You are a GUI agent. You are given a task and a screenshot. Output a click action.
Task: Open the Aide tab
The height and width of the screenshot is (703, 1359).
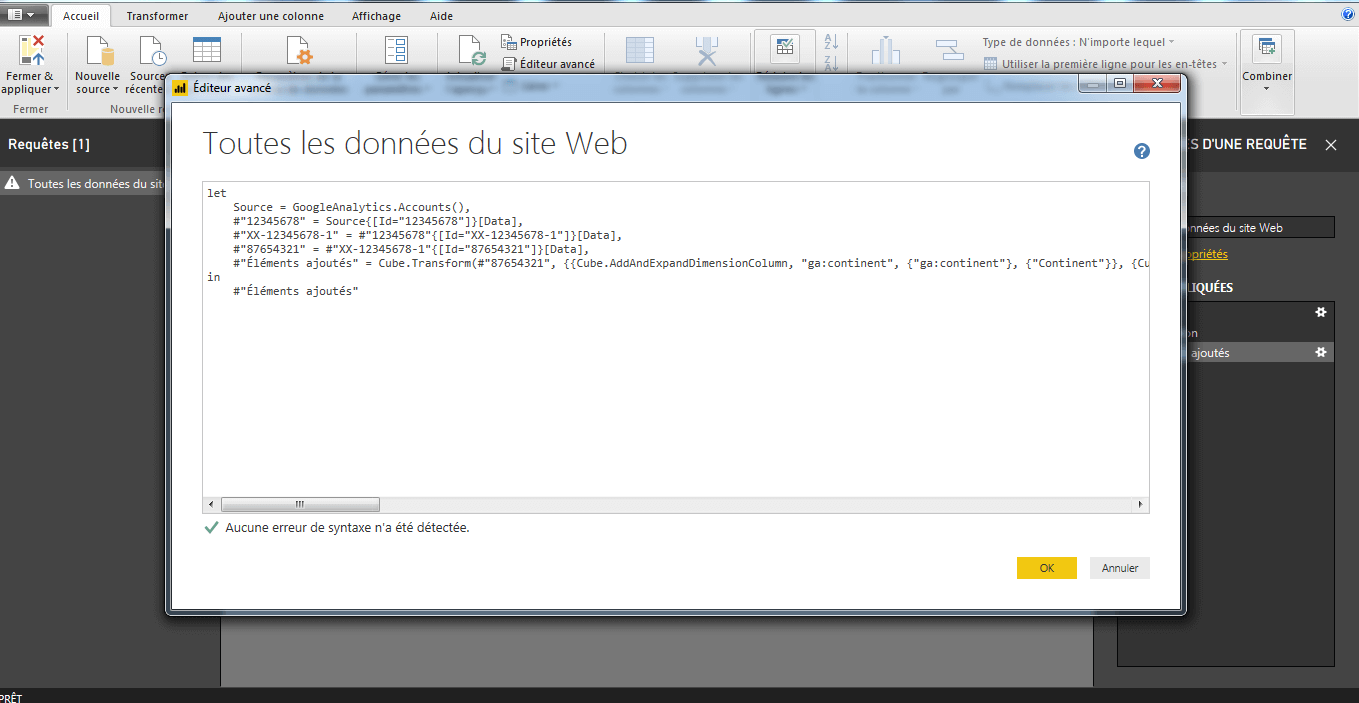[440, 16]
